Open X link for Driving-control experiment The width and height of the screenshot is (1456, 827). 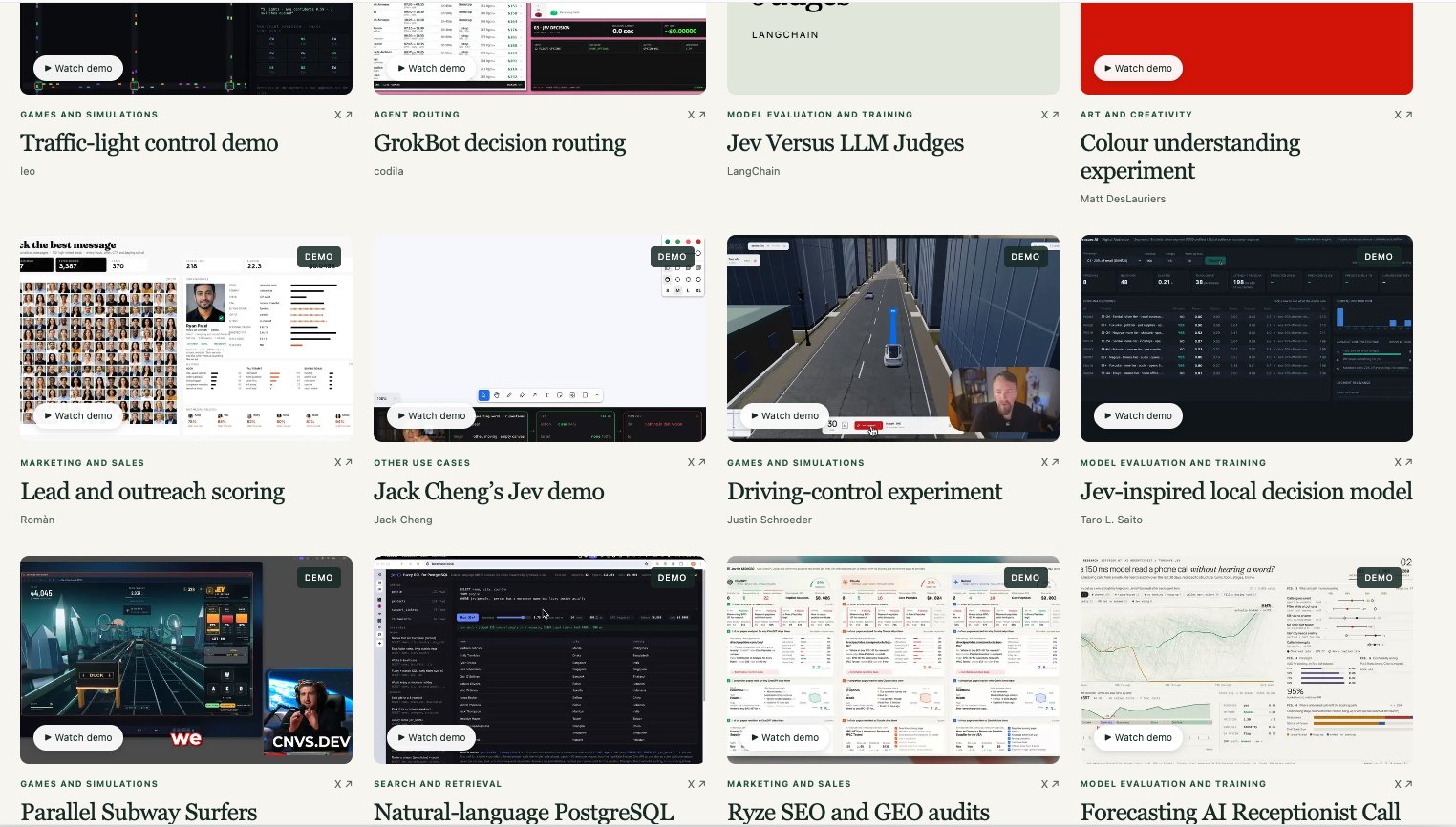tap(1050, 462)
